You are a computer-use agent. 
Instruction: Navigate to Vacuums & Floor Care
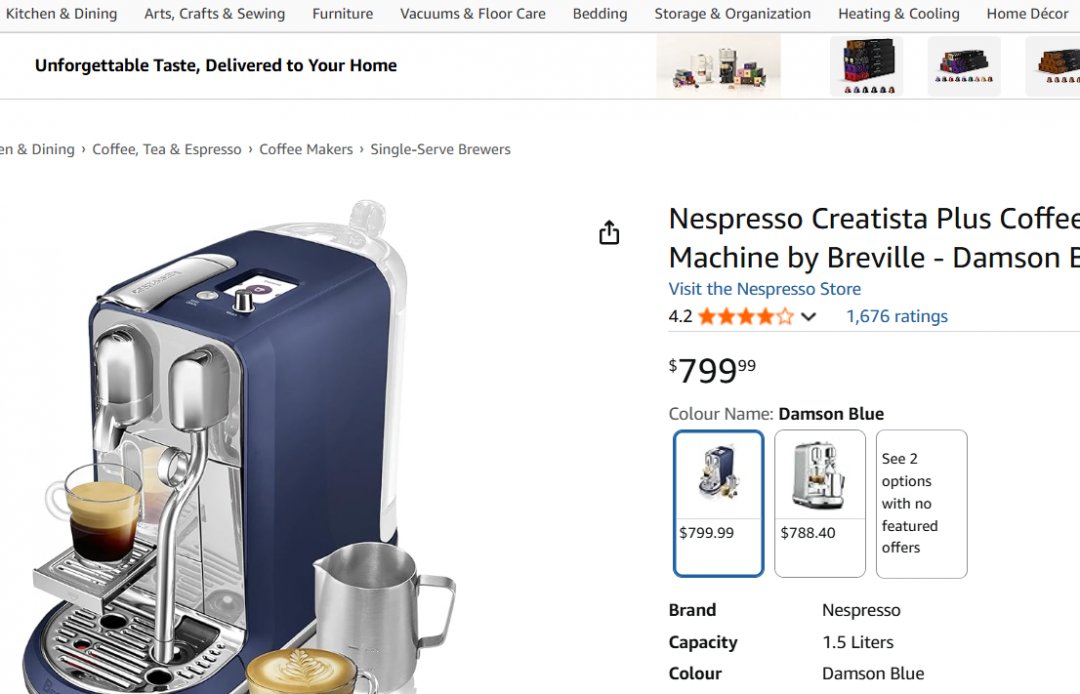tap(473, 14)
